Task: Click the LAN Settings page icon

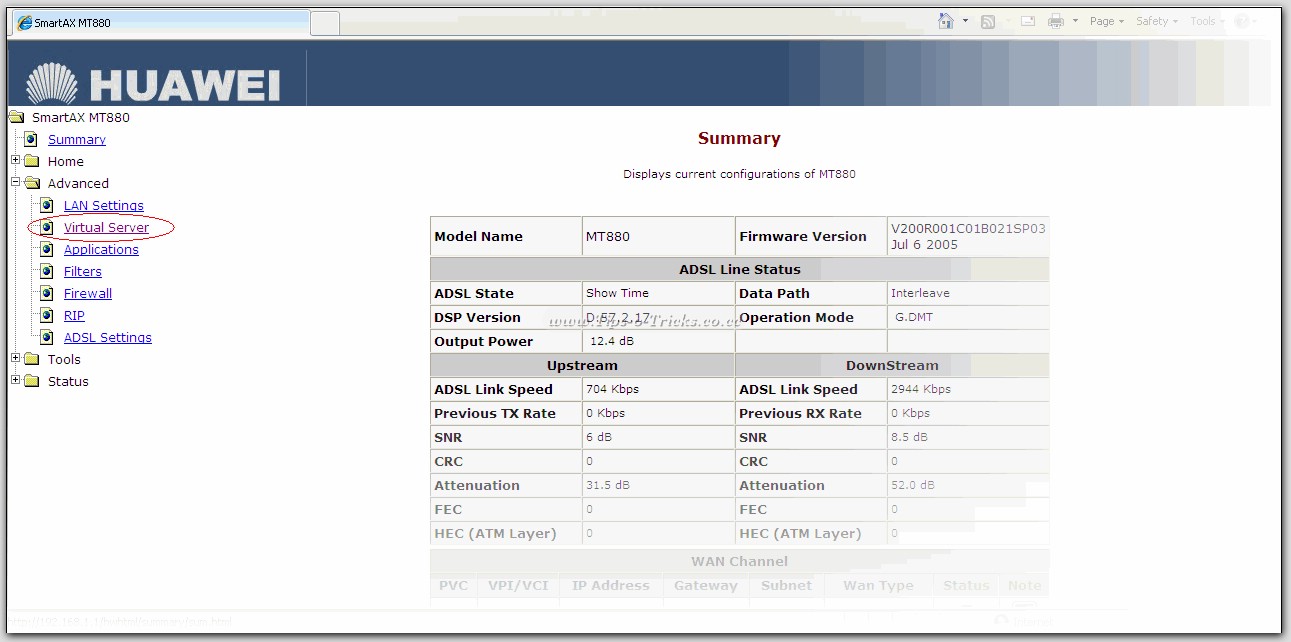Action: pyautogui.click(x=47, y=205)
